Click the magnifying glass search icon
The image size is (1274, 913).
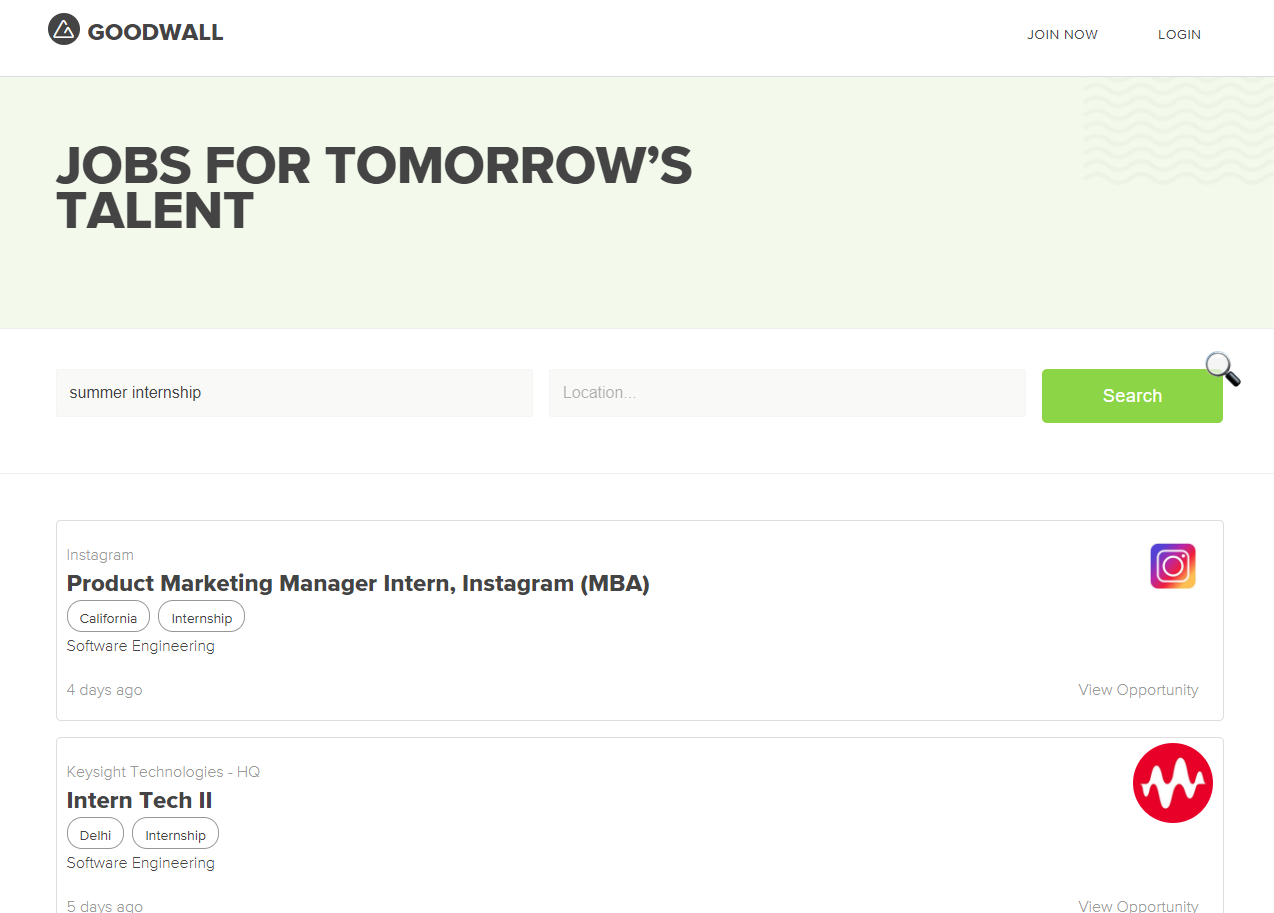1222,369
